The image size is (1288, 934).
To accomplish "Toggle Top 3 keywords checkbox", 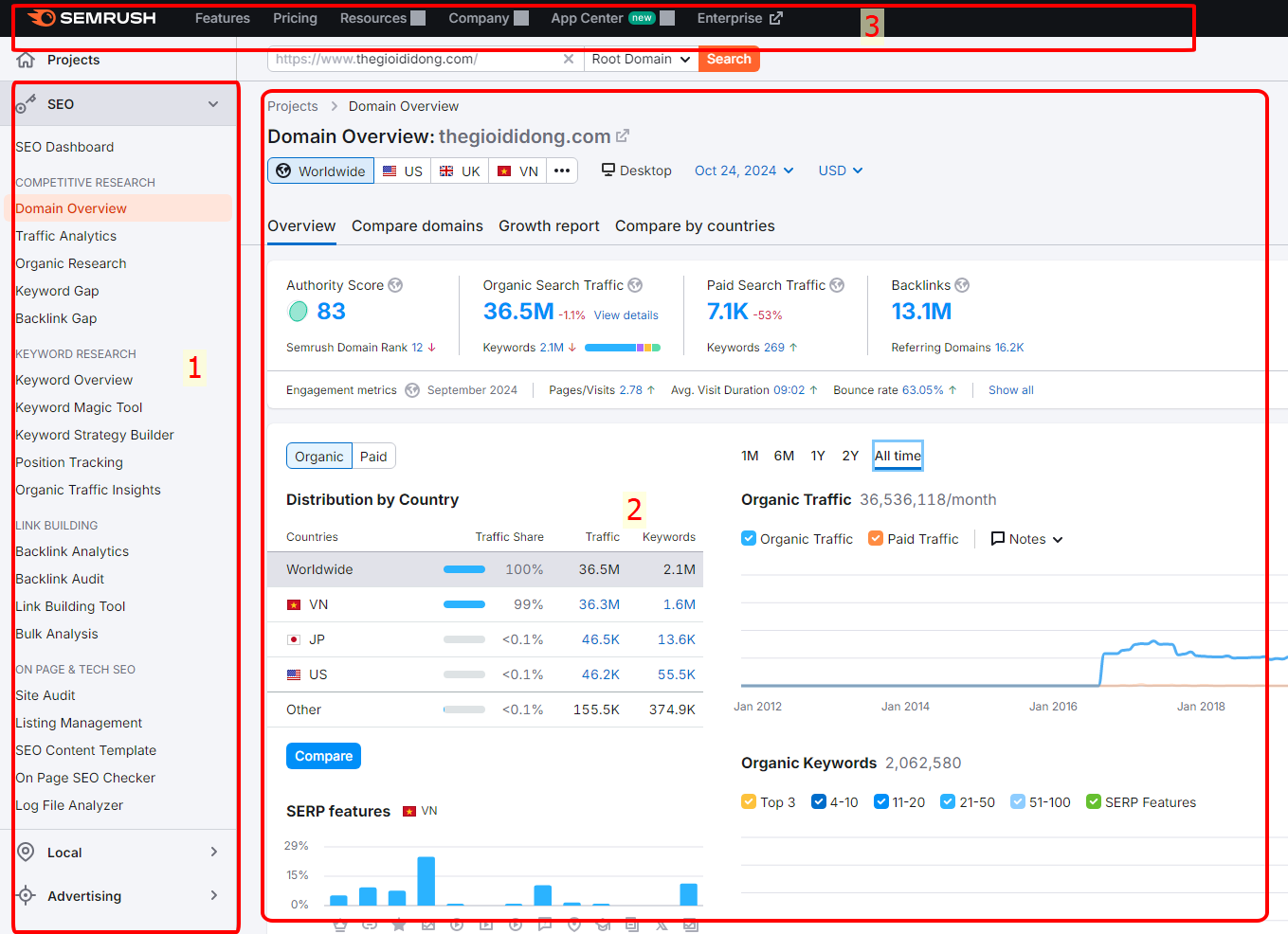I will [749, 801].
